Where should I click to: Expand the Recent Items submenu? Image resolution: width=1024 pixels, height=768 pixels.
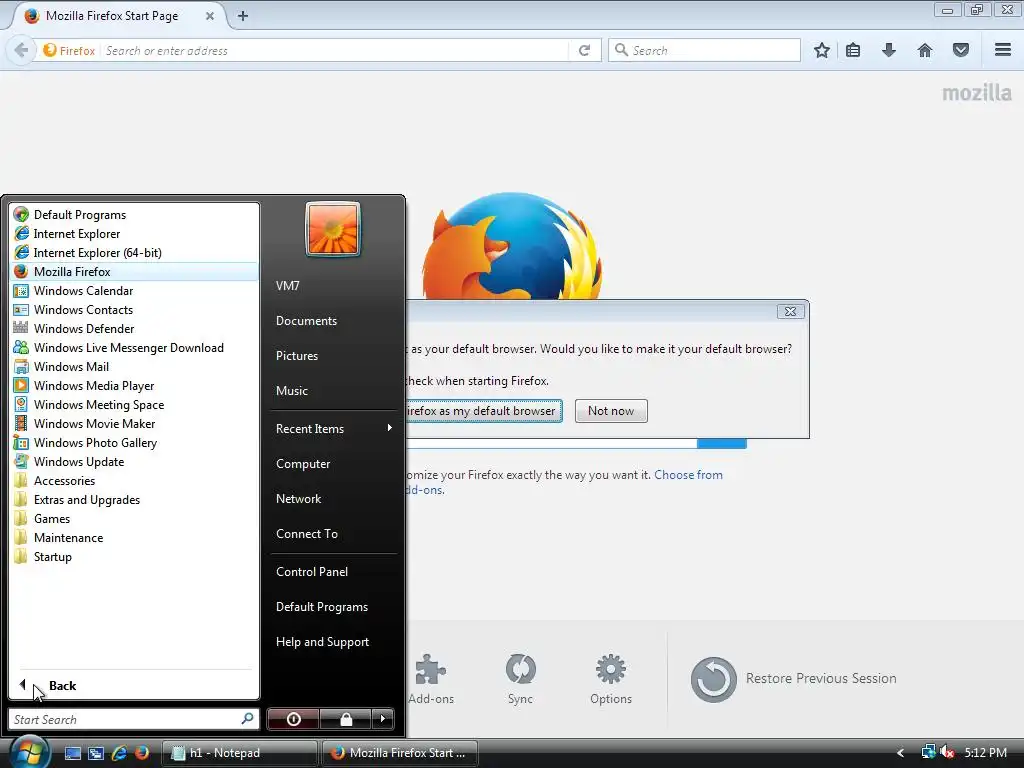tap(334, 428)
